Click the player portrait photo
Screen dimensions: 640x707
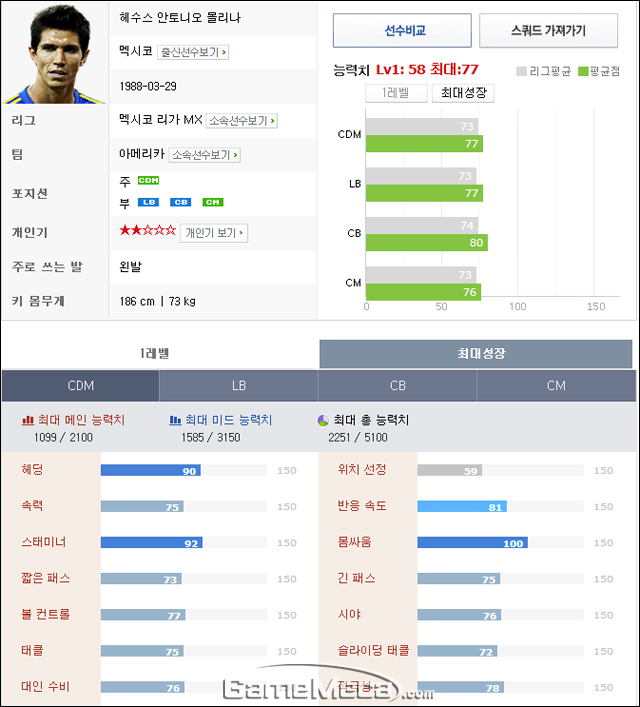(x=54, y=54)
